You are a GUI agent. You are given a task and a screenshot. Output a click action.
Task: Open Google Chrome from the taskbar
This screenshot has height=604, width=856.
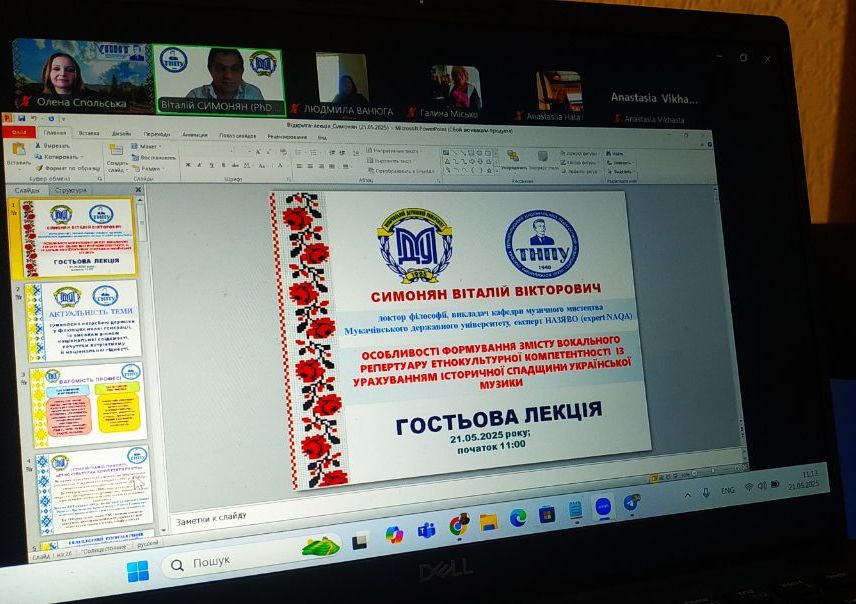click(x=459, y=525)
